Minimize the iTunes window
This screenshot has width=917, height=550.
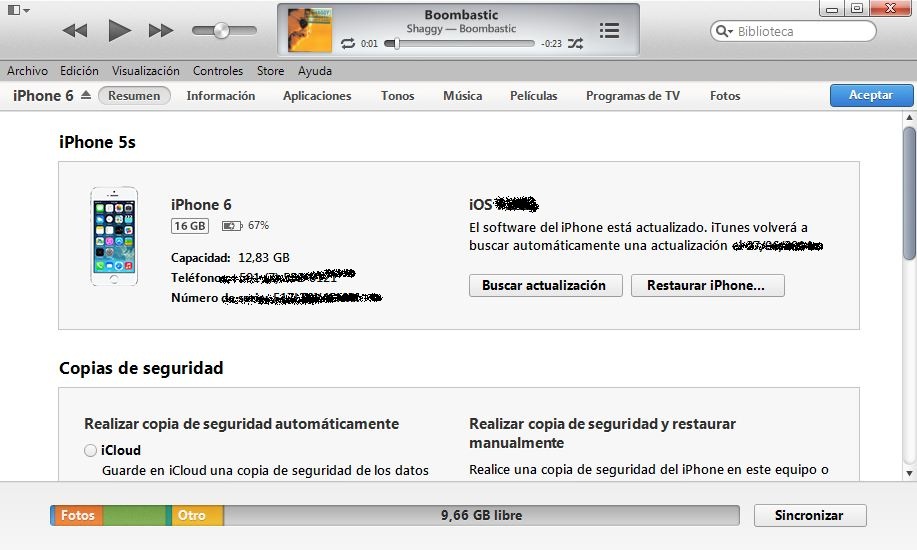pos(832,9)
